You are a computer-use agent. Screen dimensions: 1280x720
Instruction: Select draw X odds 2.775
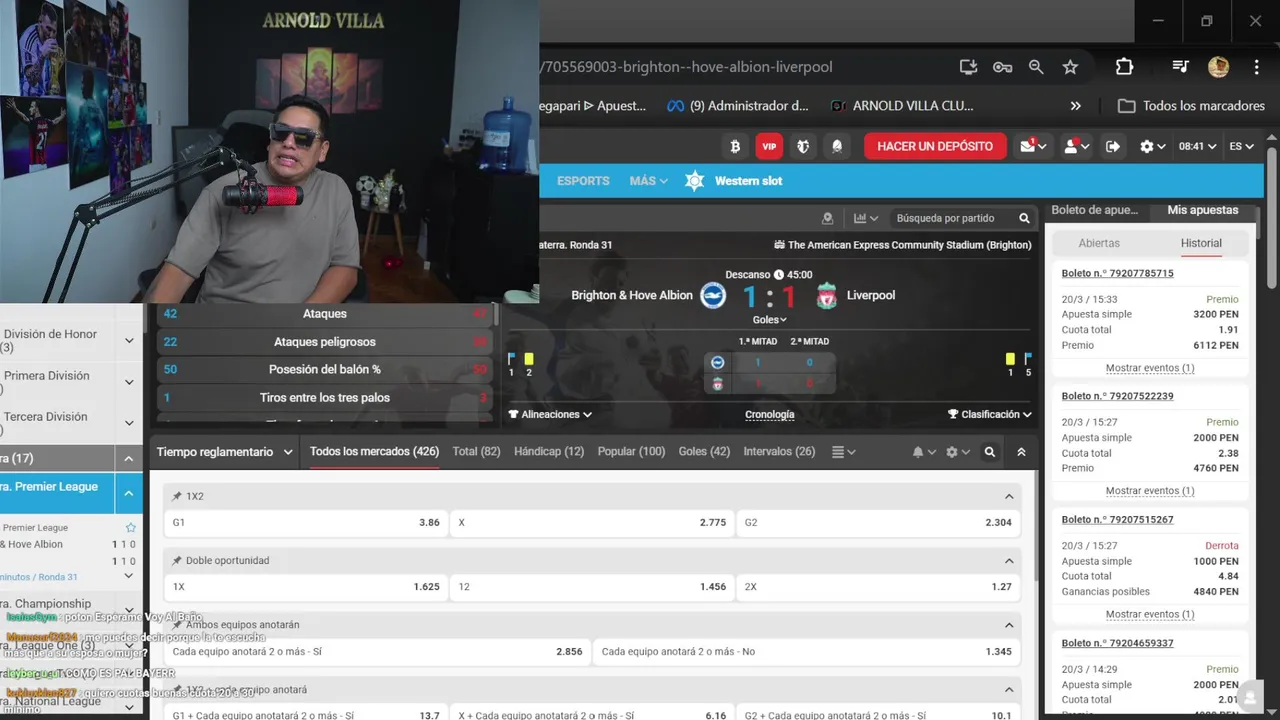click(x=592, y=523)
